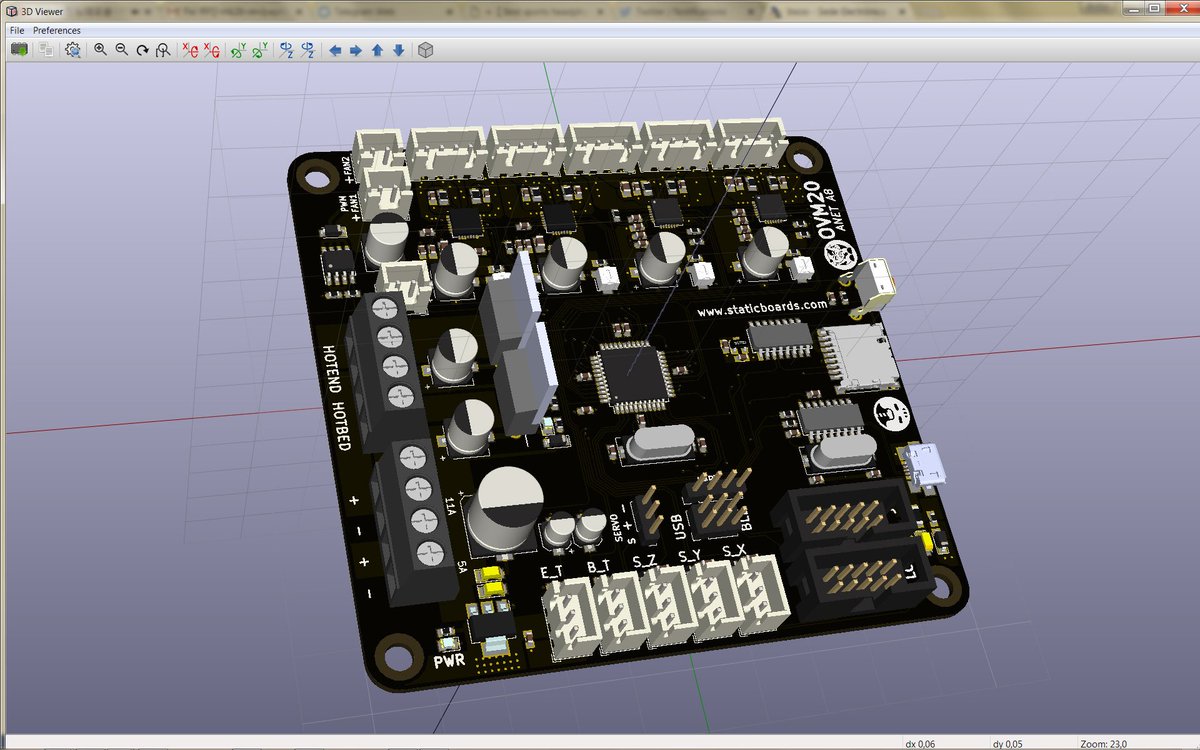Click the move right blue arrow
Screen dimensions: 1200x750
click(x=356, y=49)
